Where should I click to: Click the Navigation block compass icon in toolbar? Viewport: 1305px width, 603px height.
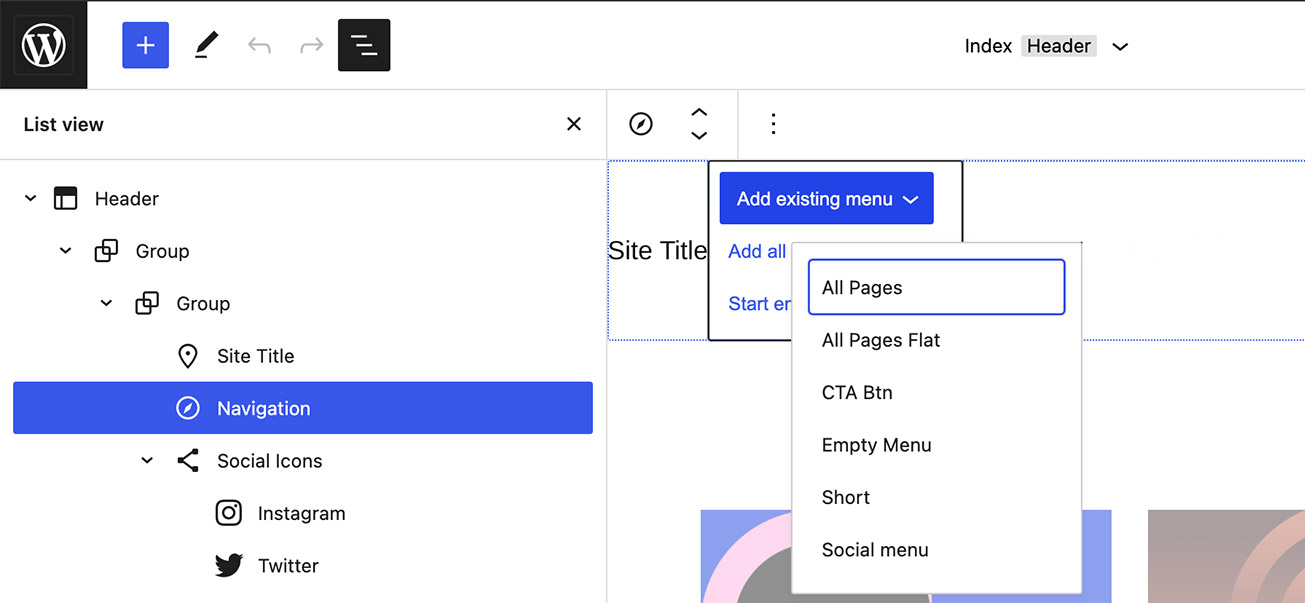[641, 124]
